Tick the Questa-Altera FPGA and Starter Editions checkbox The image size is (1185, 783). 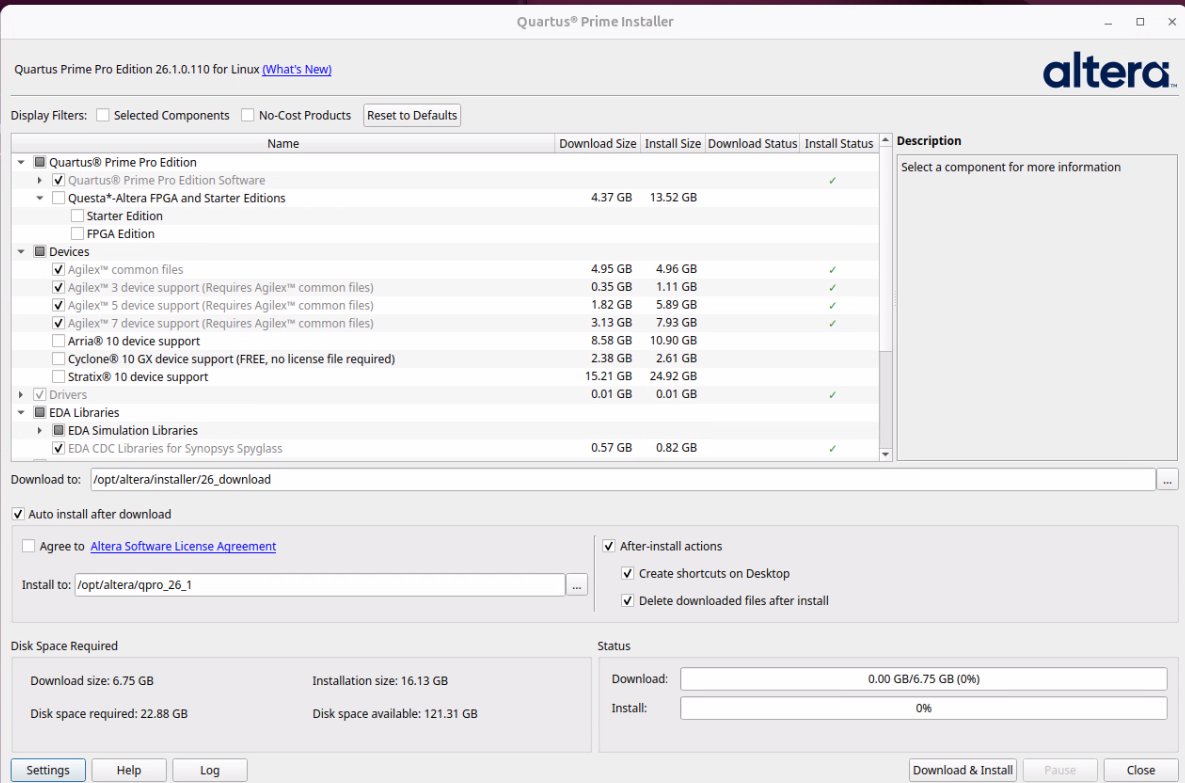(58, 198)
